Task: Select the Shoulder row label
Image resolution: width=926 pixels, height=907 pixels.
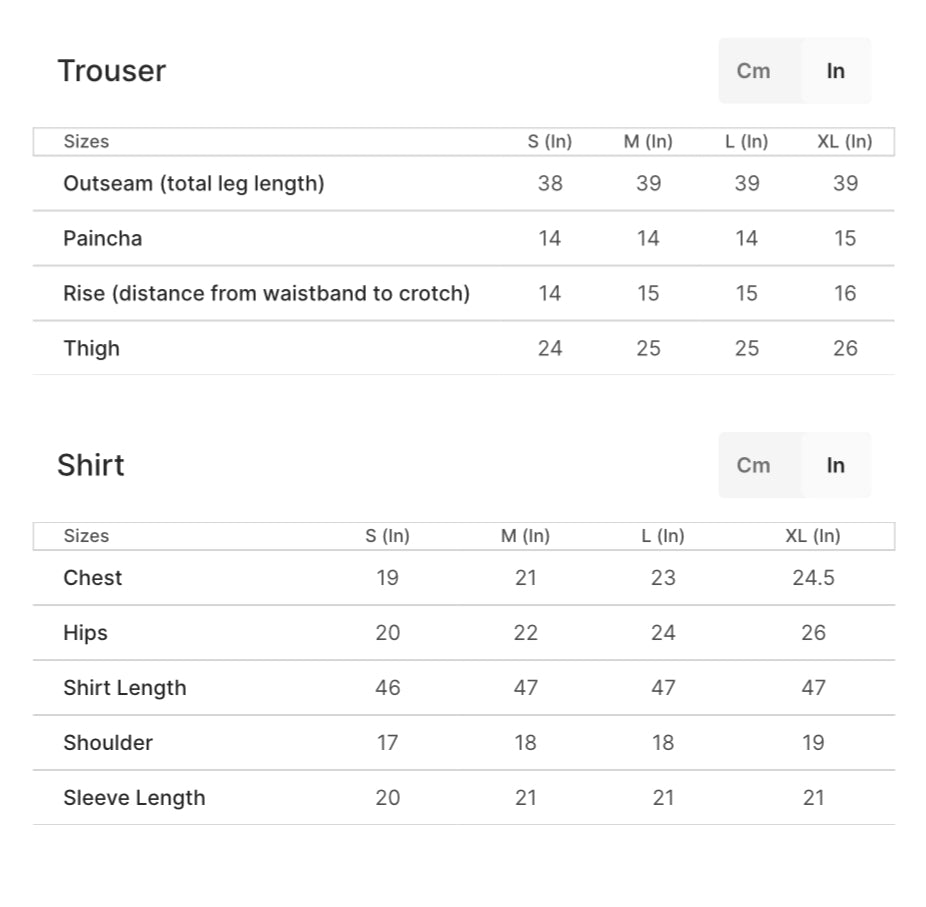Action: 108,742
